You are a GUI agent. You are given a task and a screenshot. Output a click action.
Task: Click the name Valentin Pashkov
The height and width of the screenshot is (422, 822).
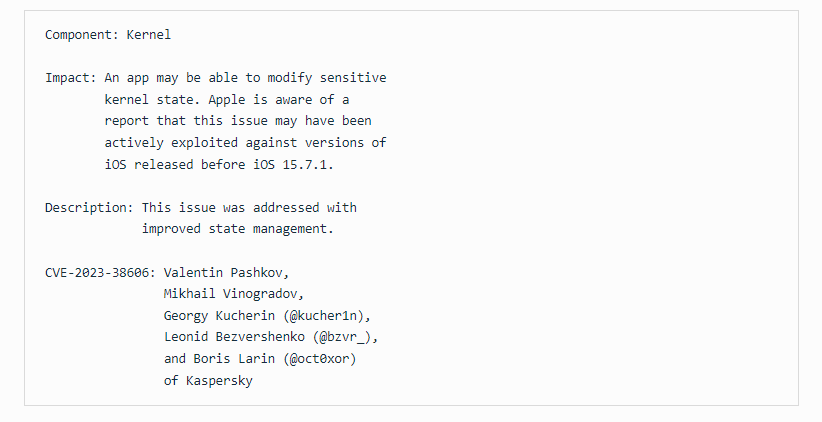click(223, 273)
